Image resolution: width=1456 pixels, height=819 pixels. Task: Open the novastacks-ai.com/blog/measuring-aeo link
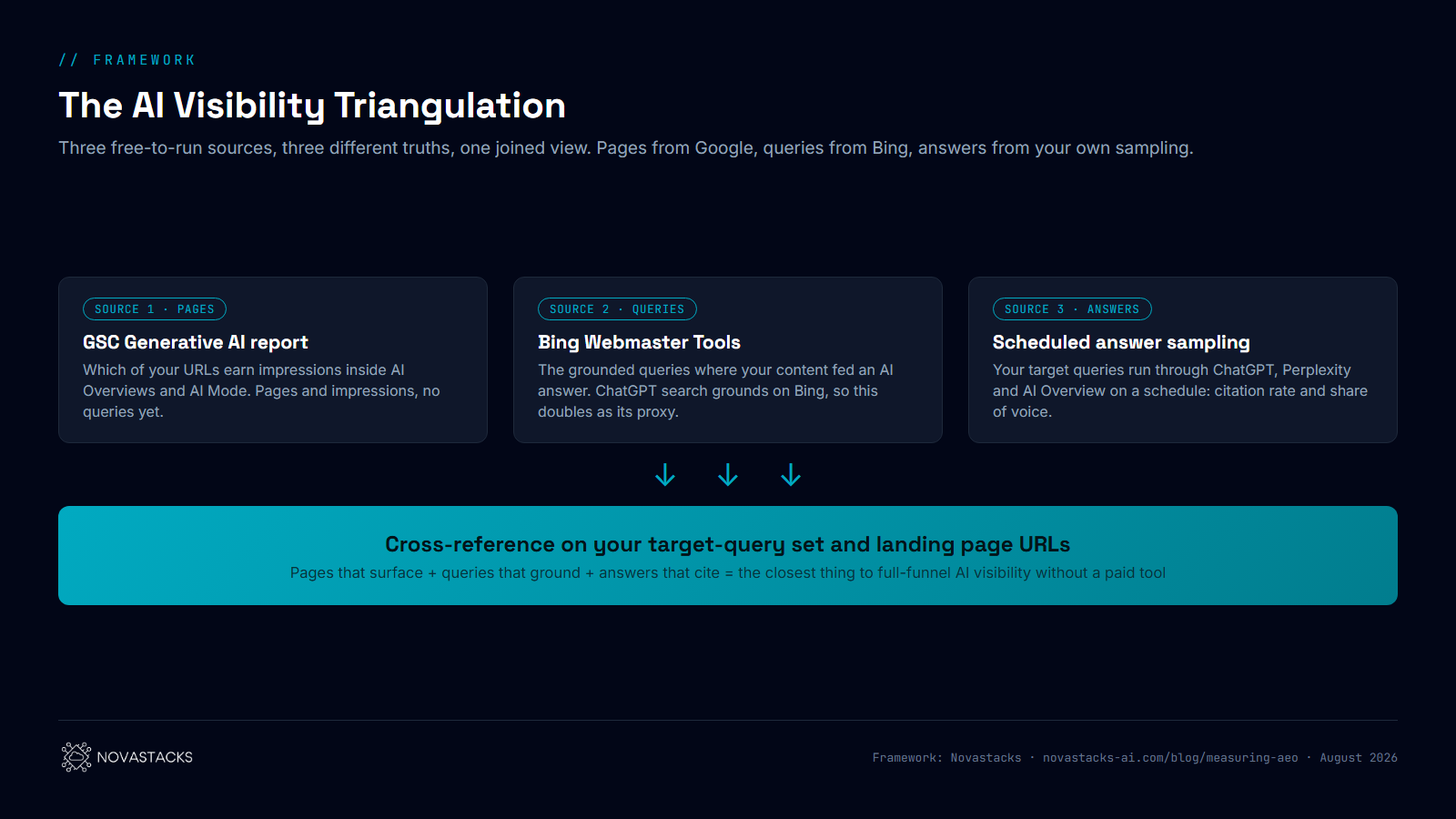1170,757
